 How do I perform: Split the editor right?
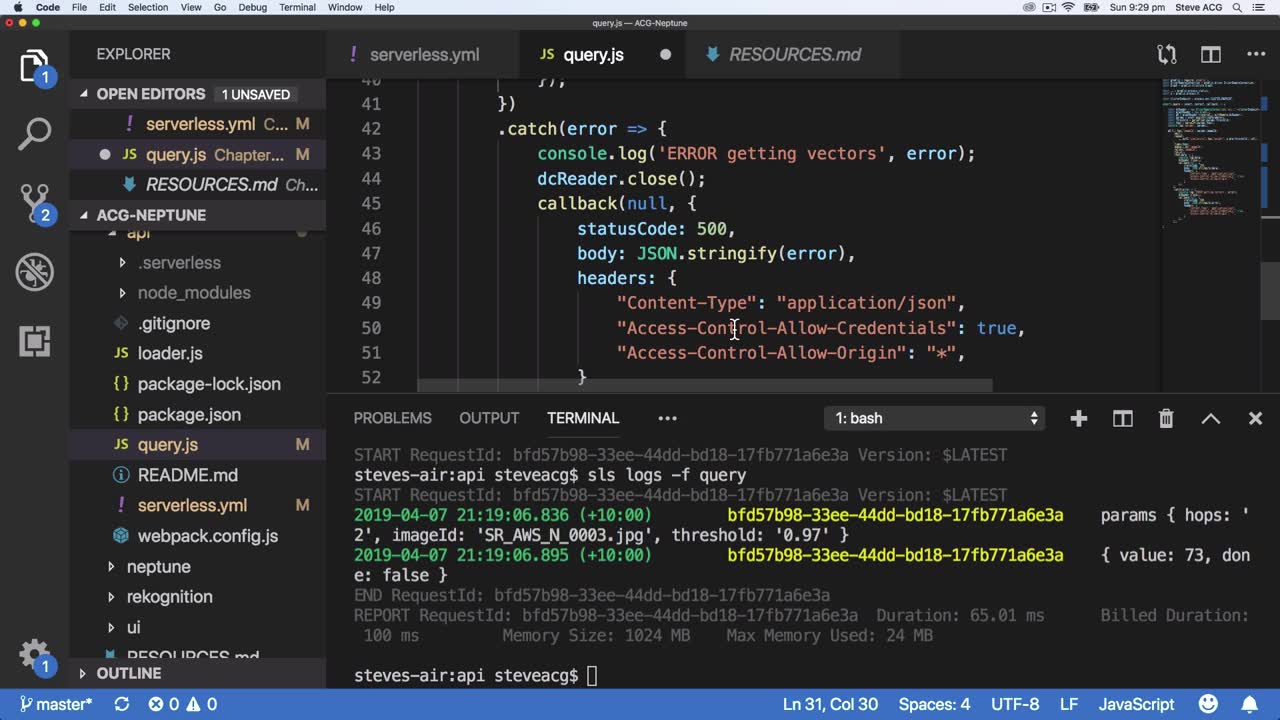1211,55
